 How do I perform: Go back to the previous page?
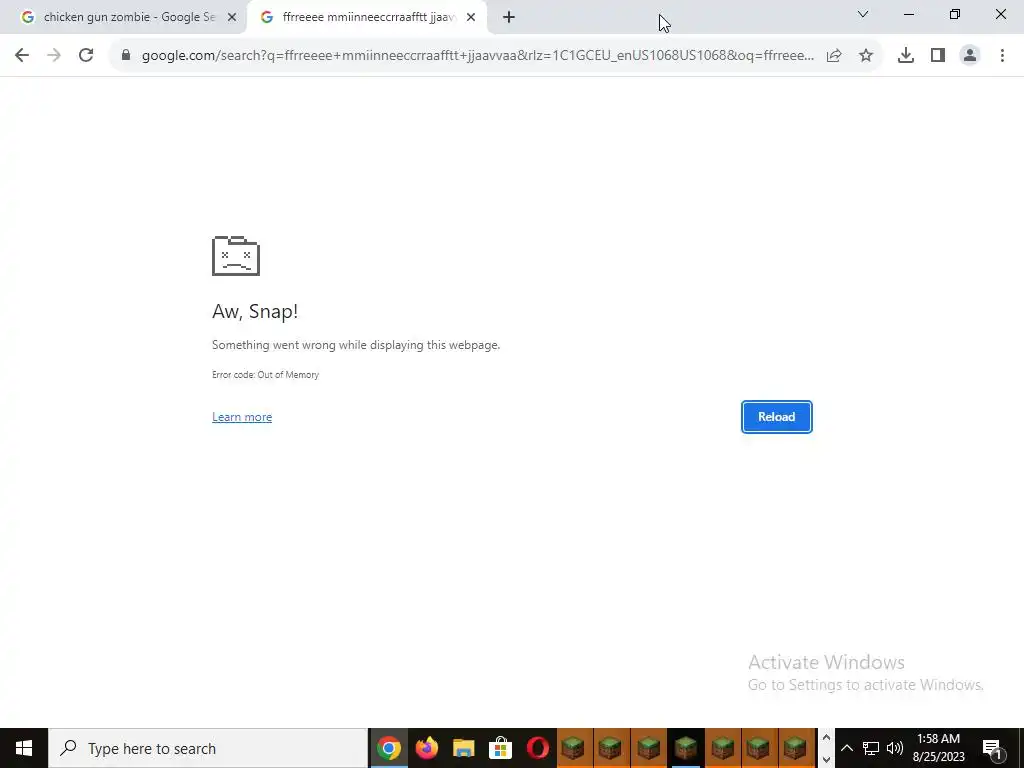click(x=22, y=56)
